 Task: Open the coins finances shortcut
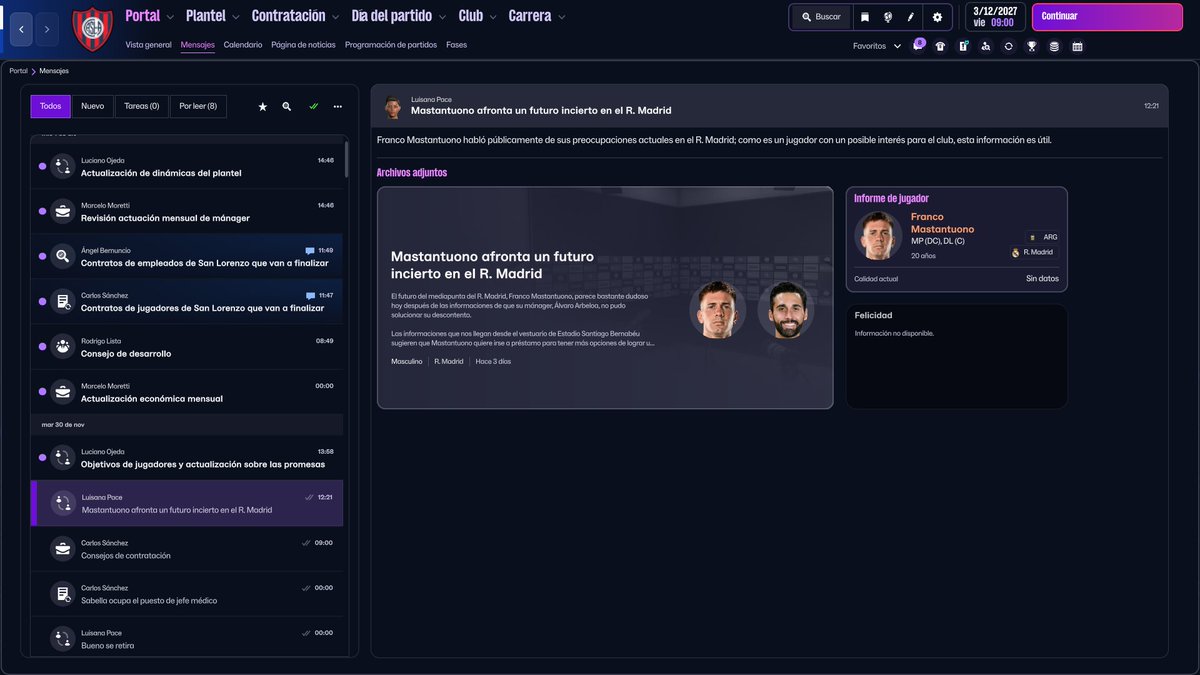point(1054,46)
